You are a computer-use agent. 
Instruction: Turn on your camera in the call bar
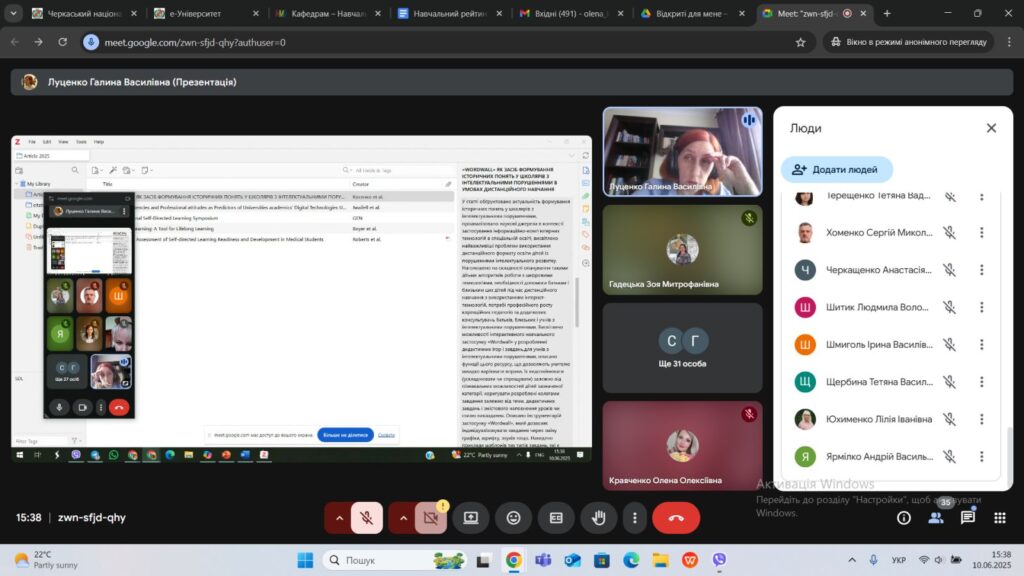click(x=431, y=518)
